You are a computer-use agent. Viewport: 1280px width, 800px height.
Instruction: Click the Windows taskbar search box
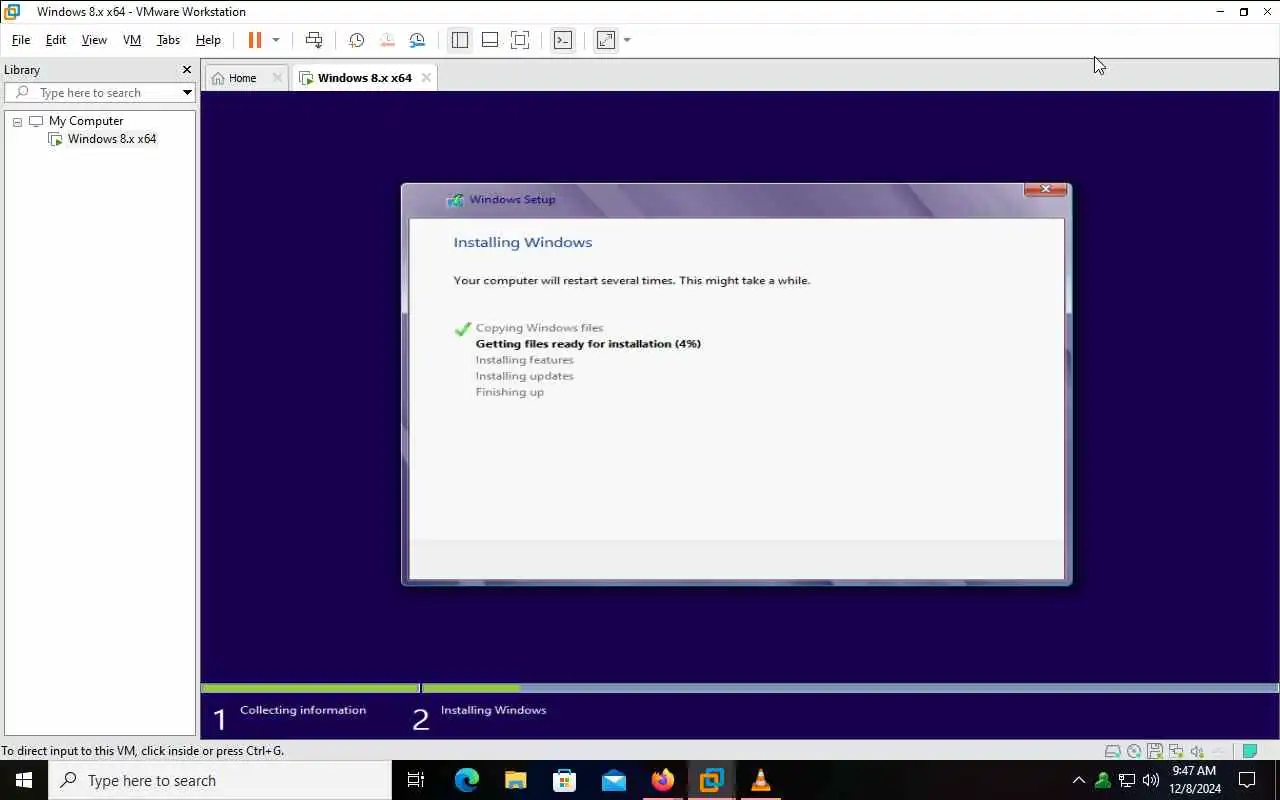tap(220, 780)
